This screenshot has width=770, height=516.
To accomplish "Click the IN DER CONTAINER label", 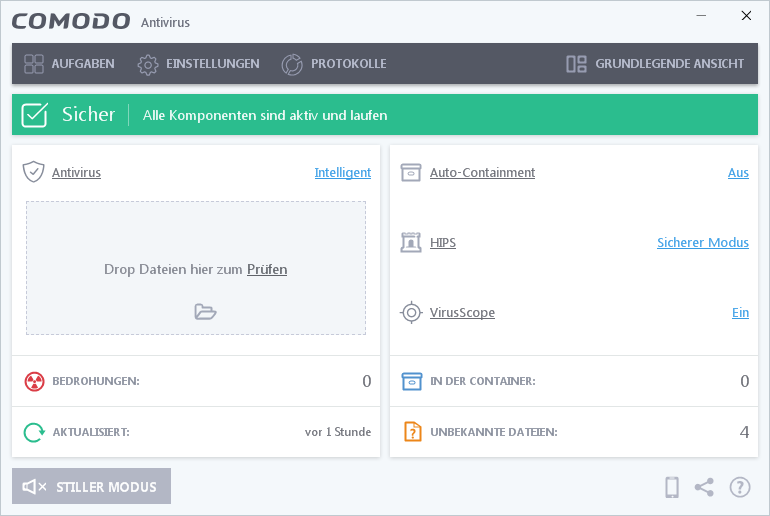I will point(483,381).
